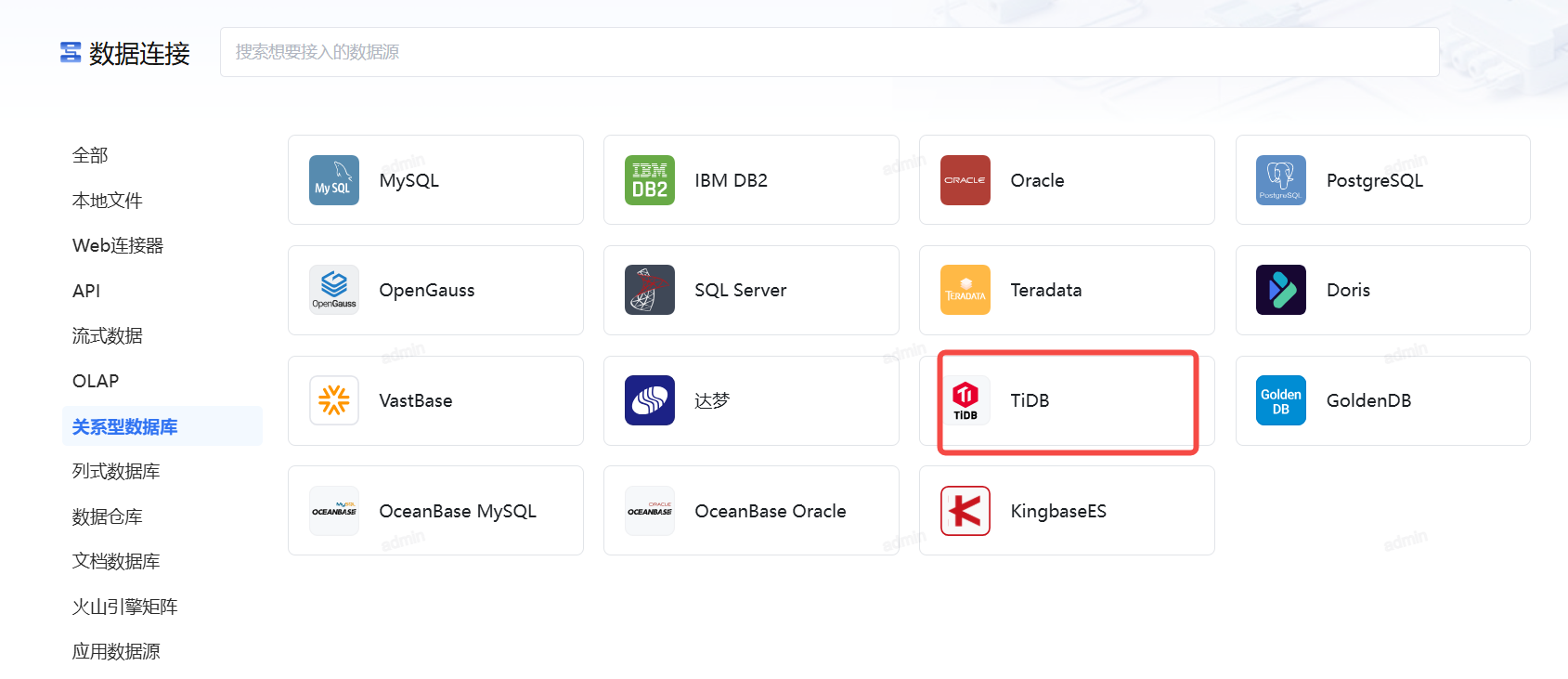
Task: Choose the Teradata data source card
Action: click(1067, 290)
